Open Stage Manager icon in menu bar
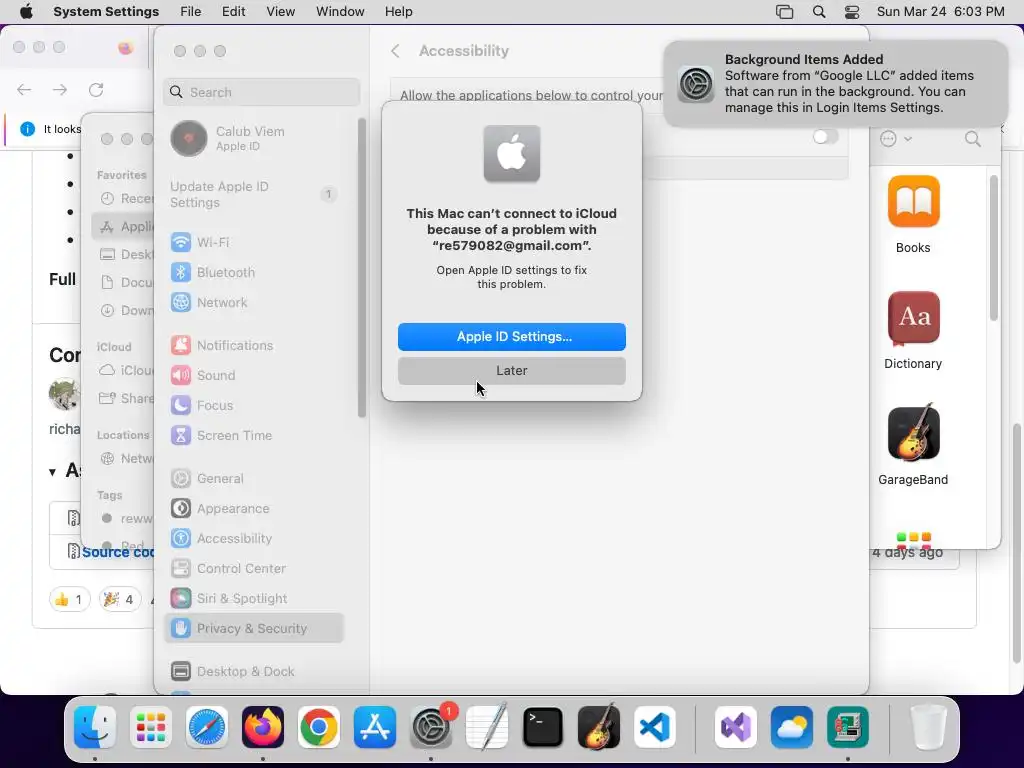The height and width of the screenshot is (768, 1024). click(x=784, y=12)
